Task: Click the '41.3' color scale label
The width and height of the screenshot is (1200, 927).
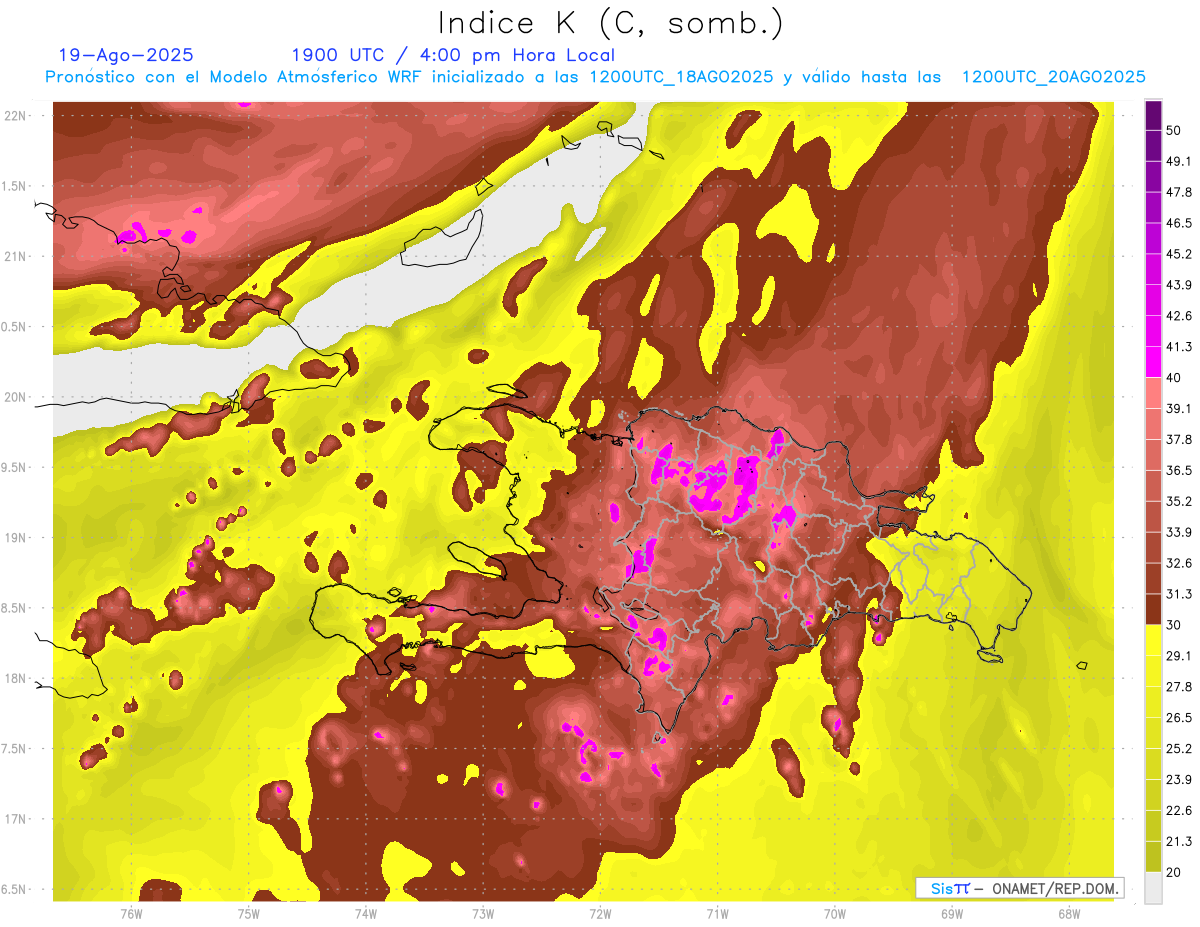Action: tap(1179, 347)
